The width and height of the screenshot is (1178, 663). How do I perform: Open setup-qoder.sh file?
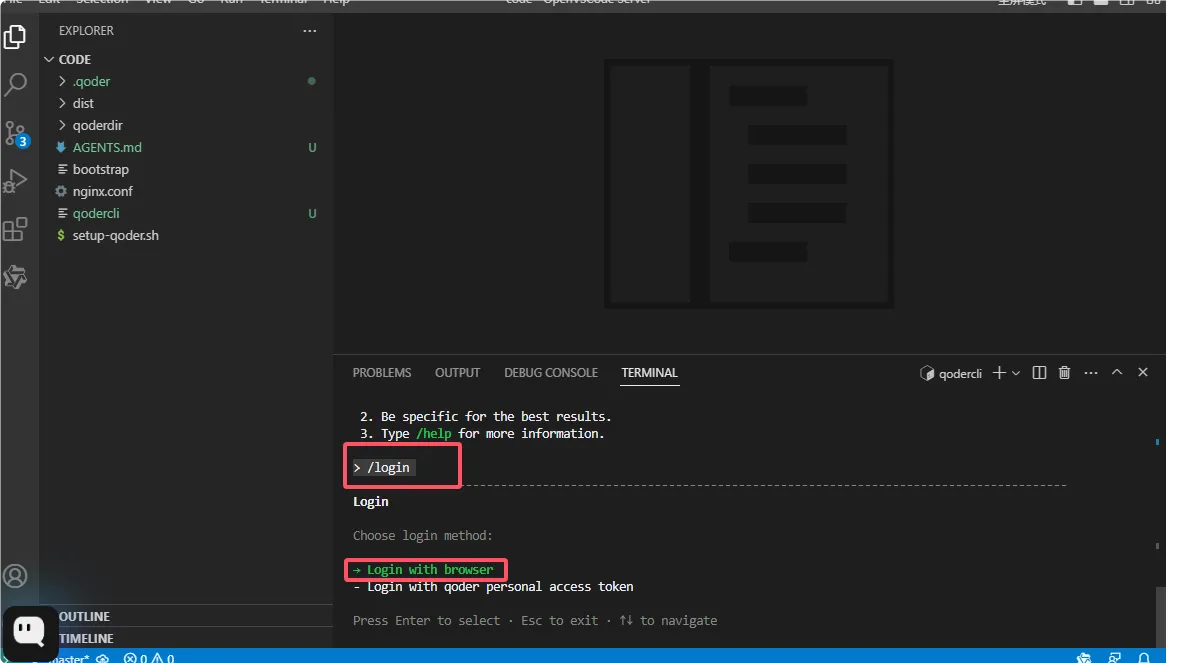click(x=186, y=235)
